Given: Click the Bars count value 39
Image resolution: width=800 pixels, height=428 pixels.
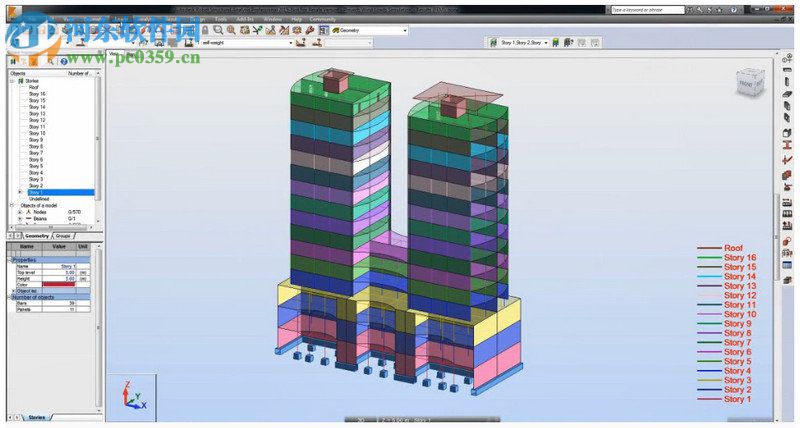Looking at the screenshot, I should [x=59, y=303].
